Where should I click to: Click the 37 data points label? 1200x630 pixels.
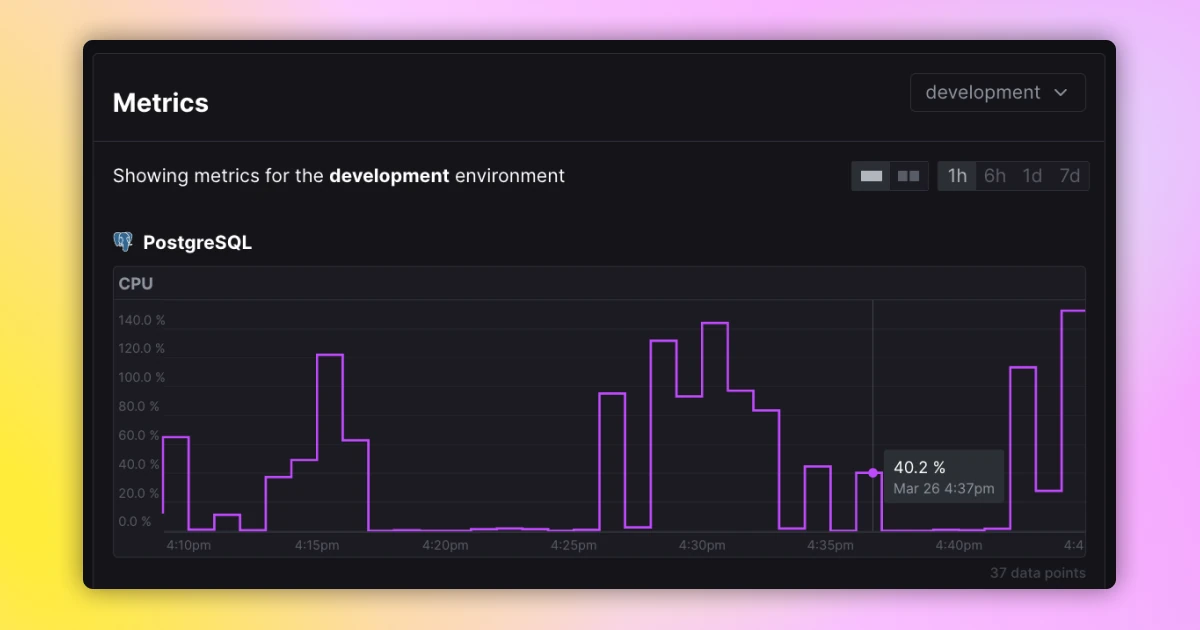coord(1038,573)
